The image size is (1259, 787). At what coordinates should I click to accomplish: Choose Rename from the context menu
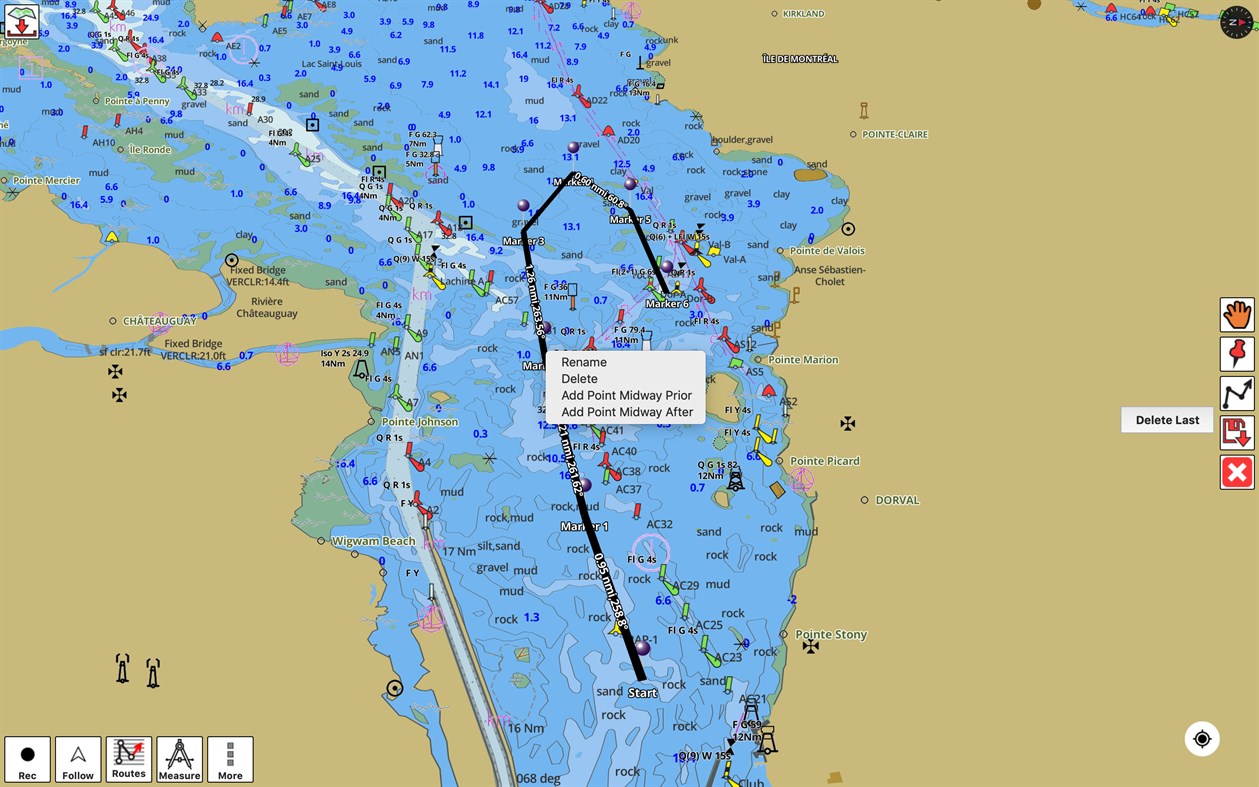584,362
